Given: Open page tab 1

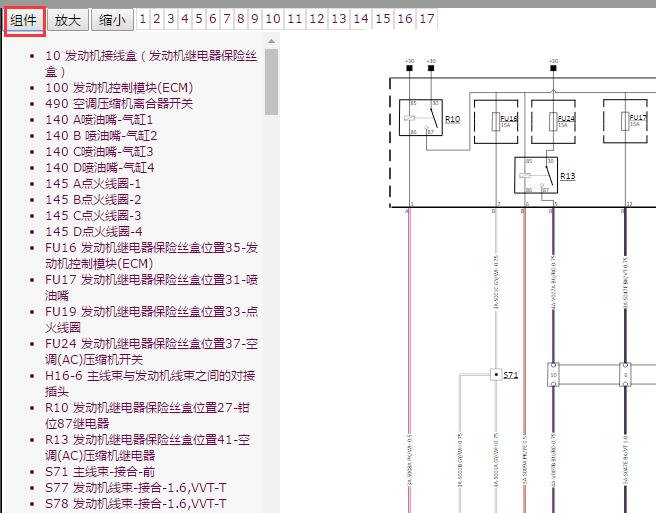Looking at the screenshot, I should tap(143, 19).
